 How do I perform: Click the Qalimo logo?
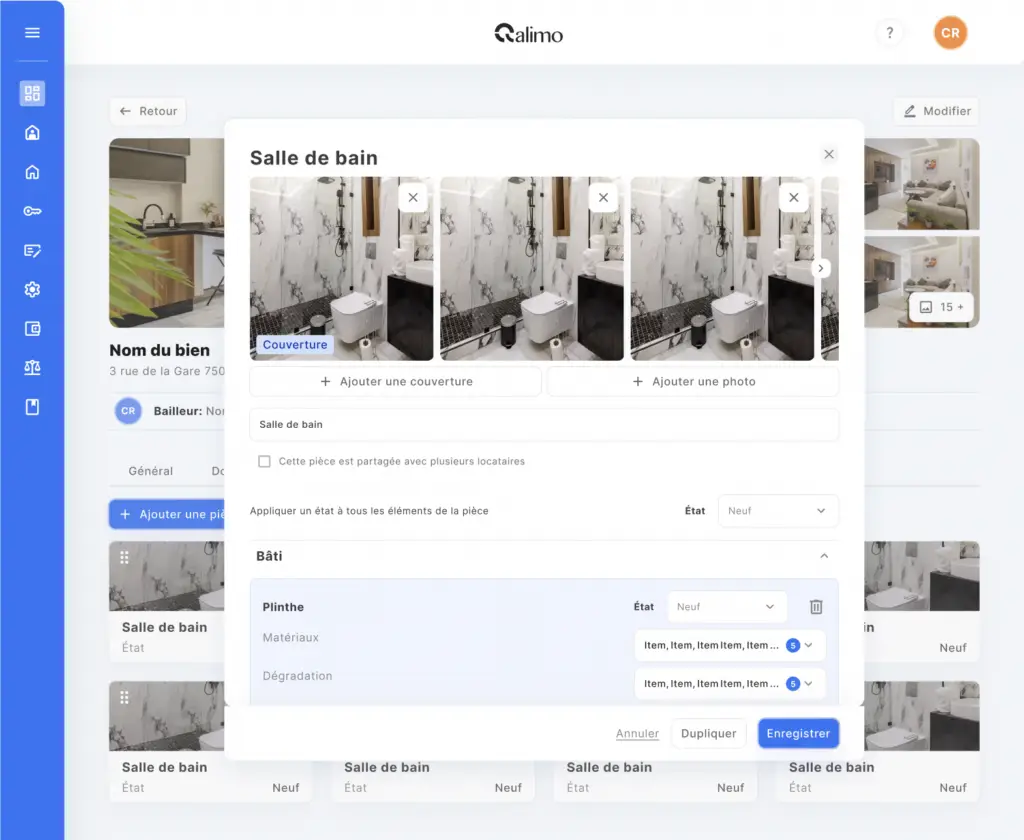(528, 33)
